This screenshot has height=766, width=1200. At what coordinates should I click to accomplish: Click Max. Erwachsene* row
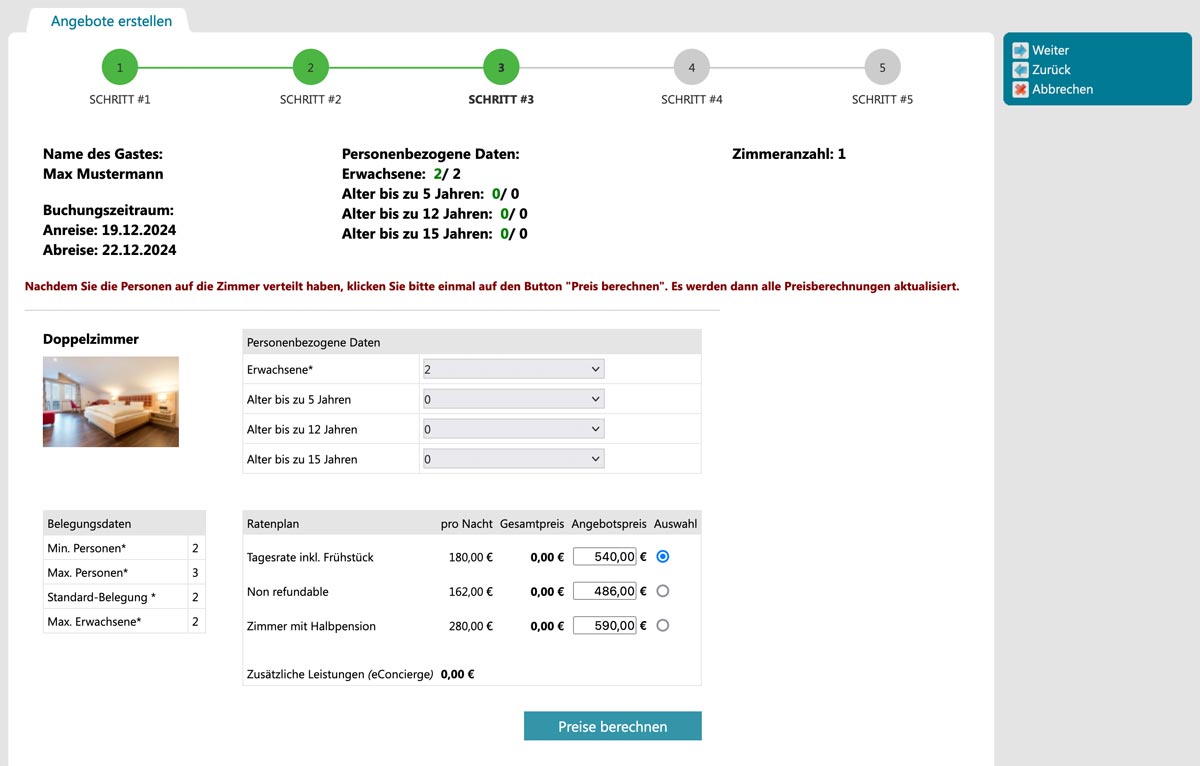tap(124, 622)
